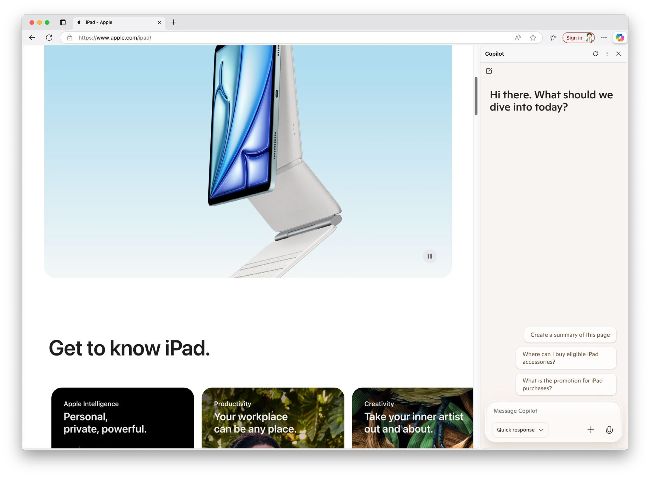Open the browser's three-dot settings menu
This screenshot has height=478, width=650.
[604, 37]
